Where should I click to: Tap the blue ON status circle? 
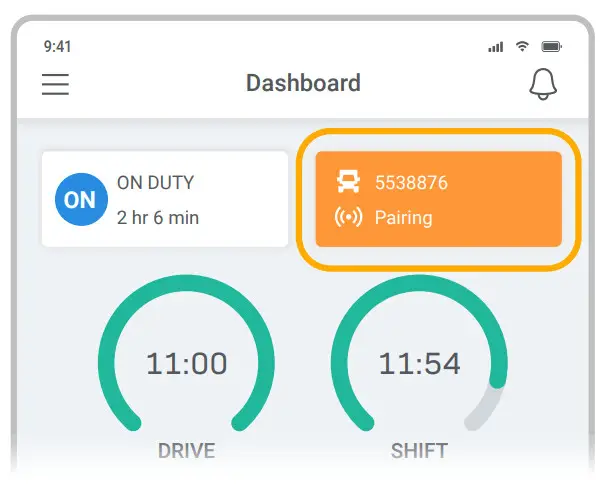coord(81,199)
